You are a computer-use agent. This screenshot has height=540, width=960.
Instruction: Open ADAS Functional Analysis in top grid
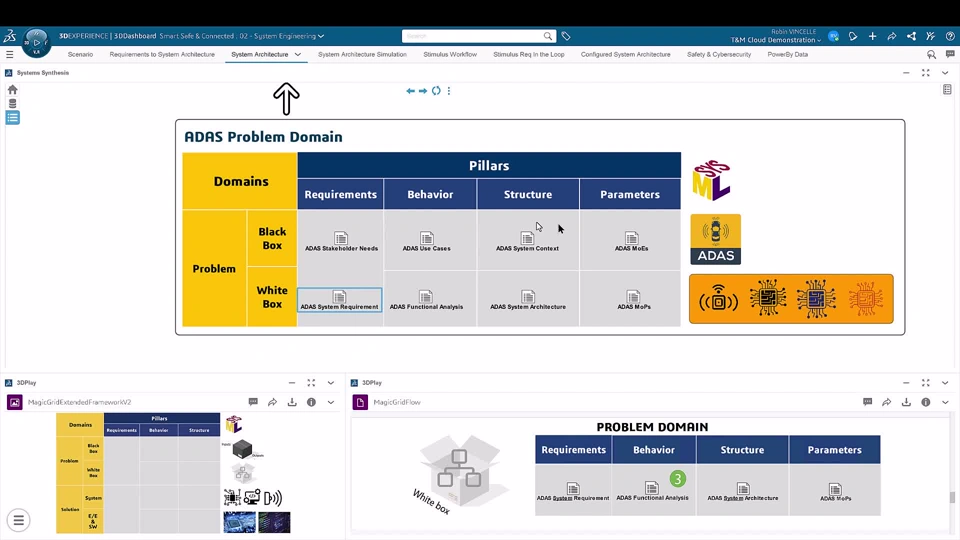click(426, 300)
